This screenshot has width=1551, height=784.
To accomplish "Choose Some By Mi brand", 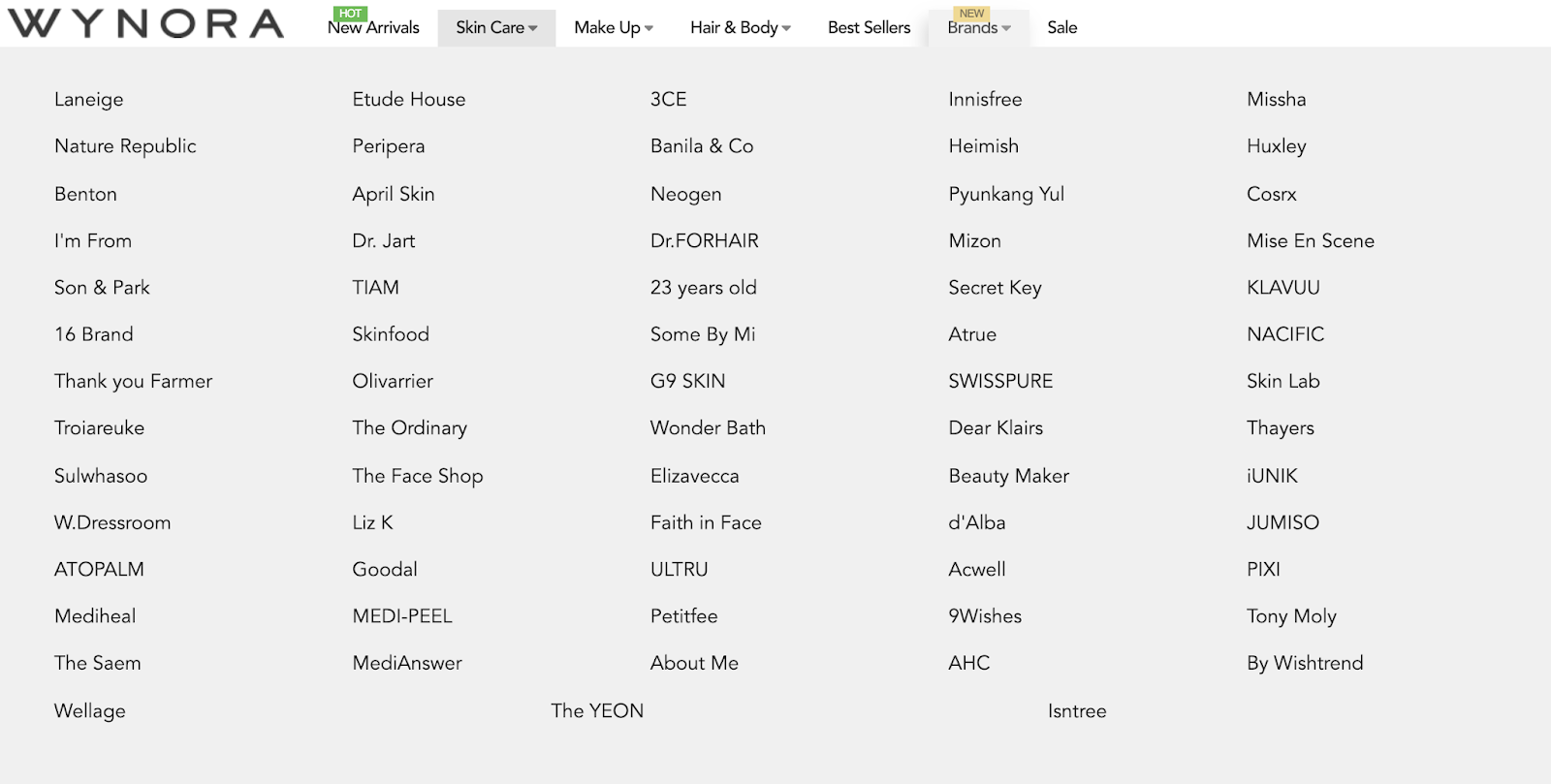I will tap(703, 334).
